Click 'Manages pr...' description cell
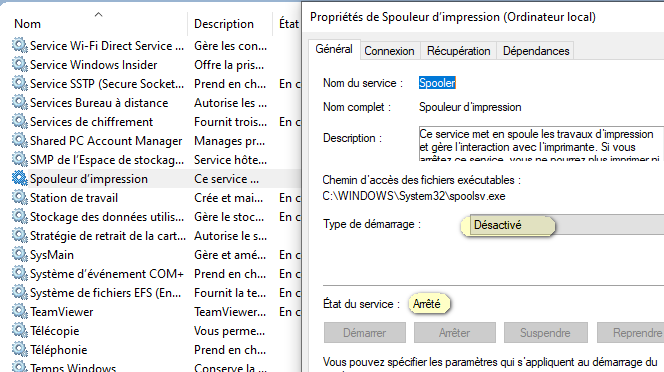The height and width of the screenshot is (372, 664). [x=230, y=141]
